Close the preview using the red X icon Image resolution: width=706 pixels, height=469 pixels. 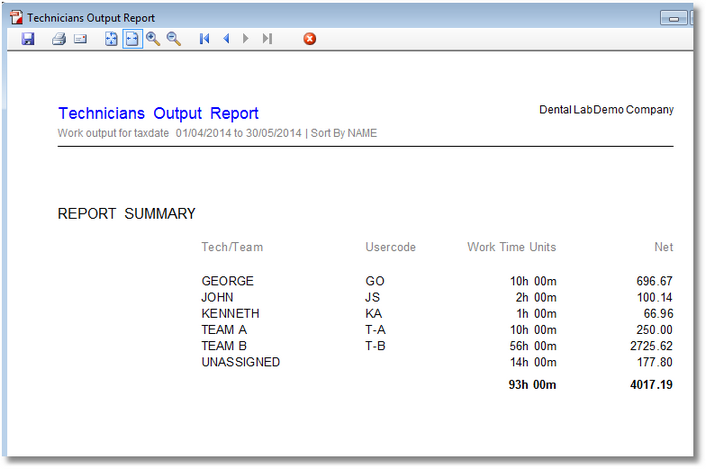click(x=309, y=39)
